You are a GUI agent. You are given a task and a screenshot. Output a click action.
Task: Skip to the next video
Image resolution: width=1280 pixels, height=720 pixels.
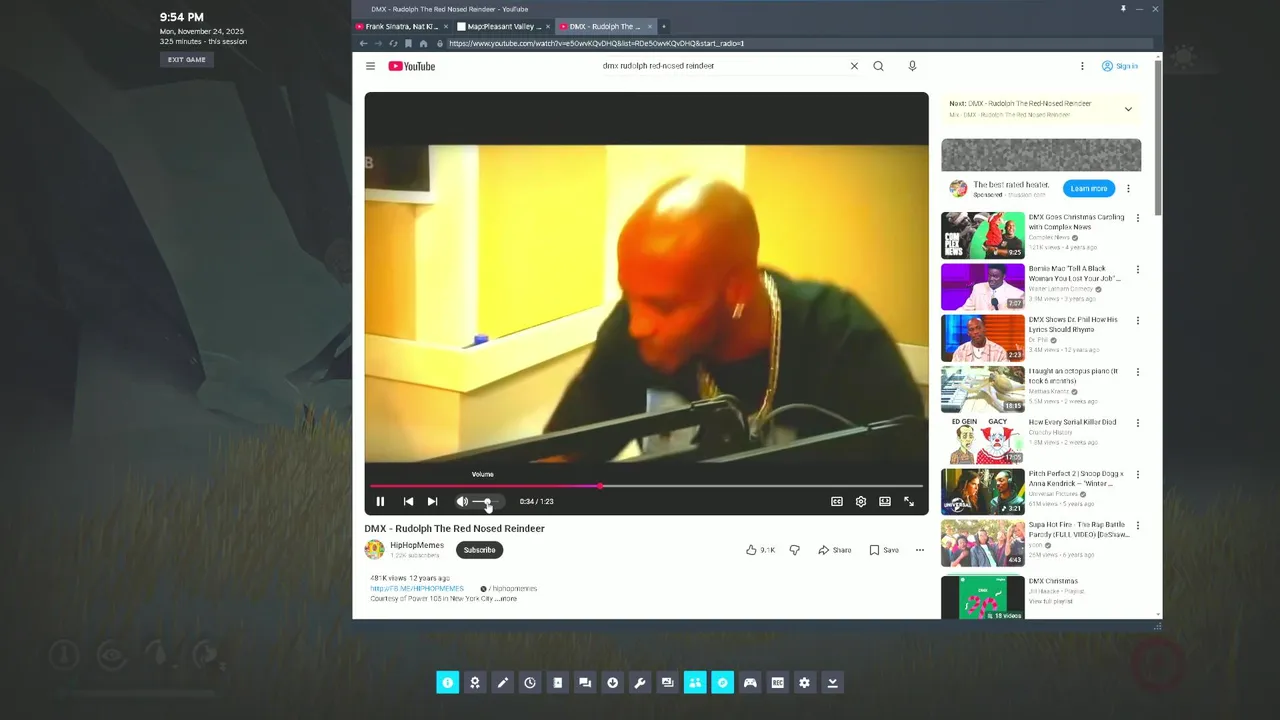click(x=432, y=501)
